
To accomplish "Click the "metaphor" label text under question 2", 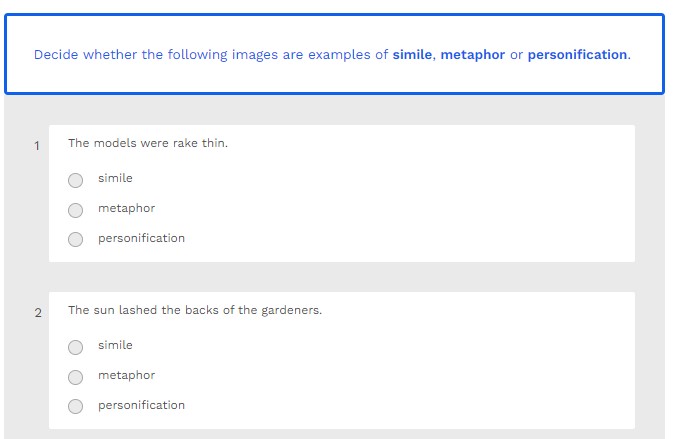I will tap(126, 375).
